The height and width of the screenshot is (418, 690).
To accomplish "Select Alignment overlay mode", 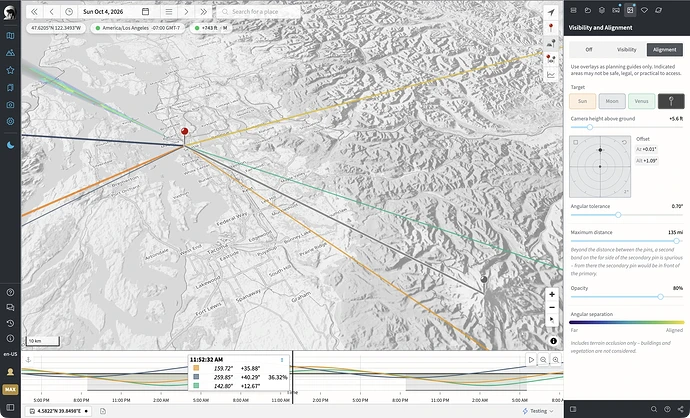I will coord(664,49).
